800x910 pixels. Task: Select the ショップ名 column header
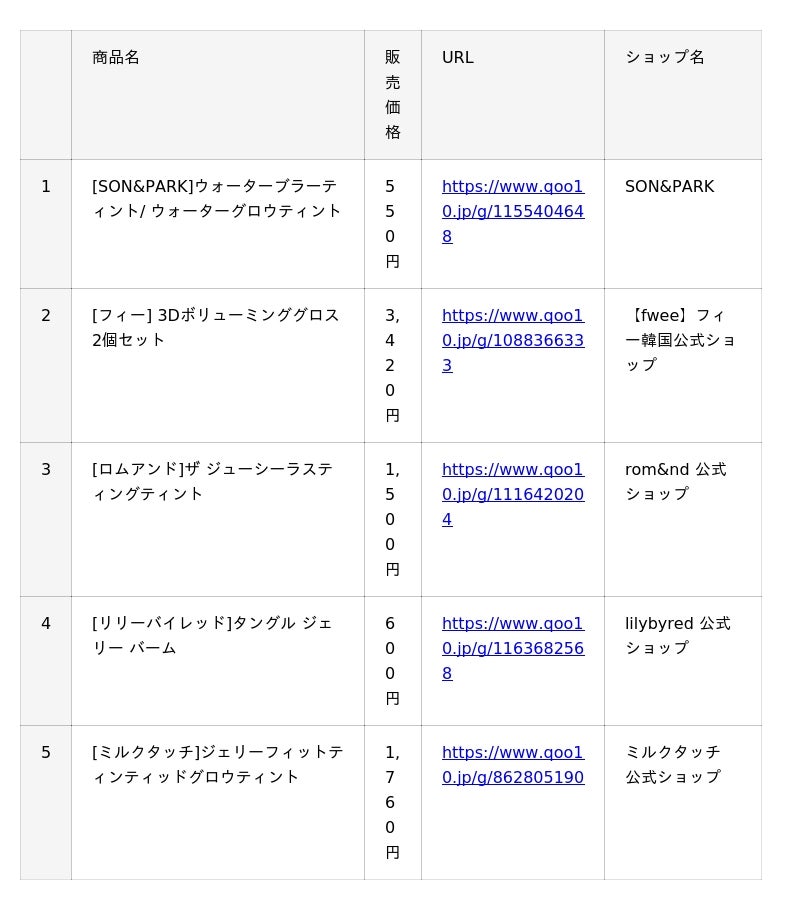[x=665, y=58]
